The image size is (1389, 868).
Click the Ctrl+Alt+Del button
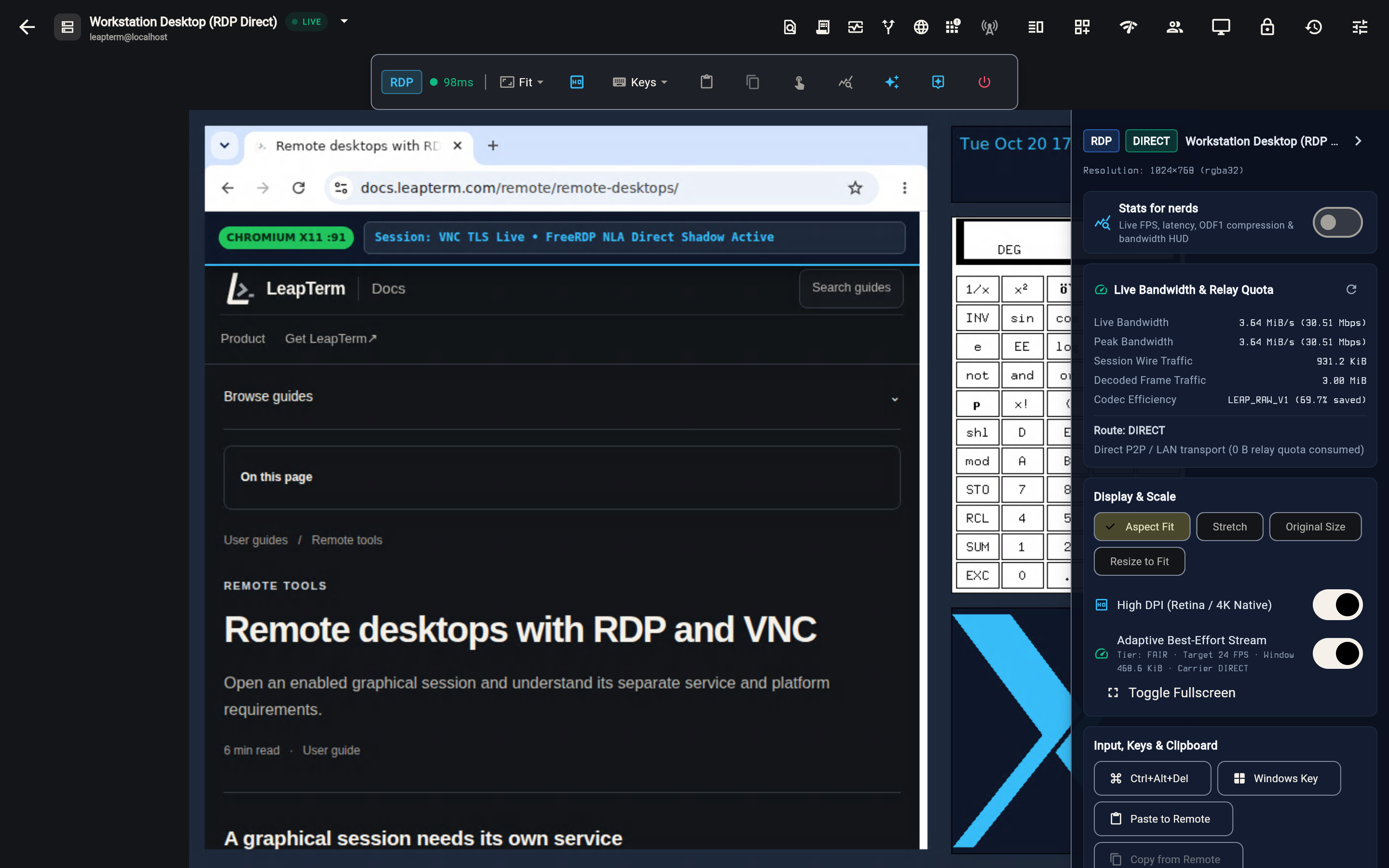coord(1152,778)
